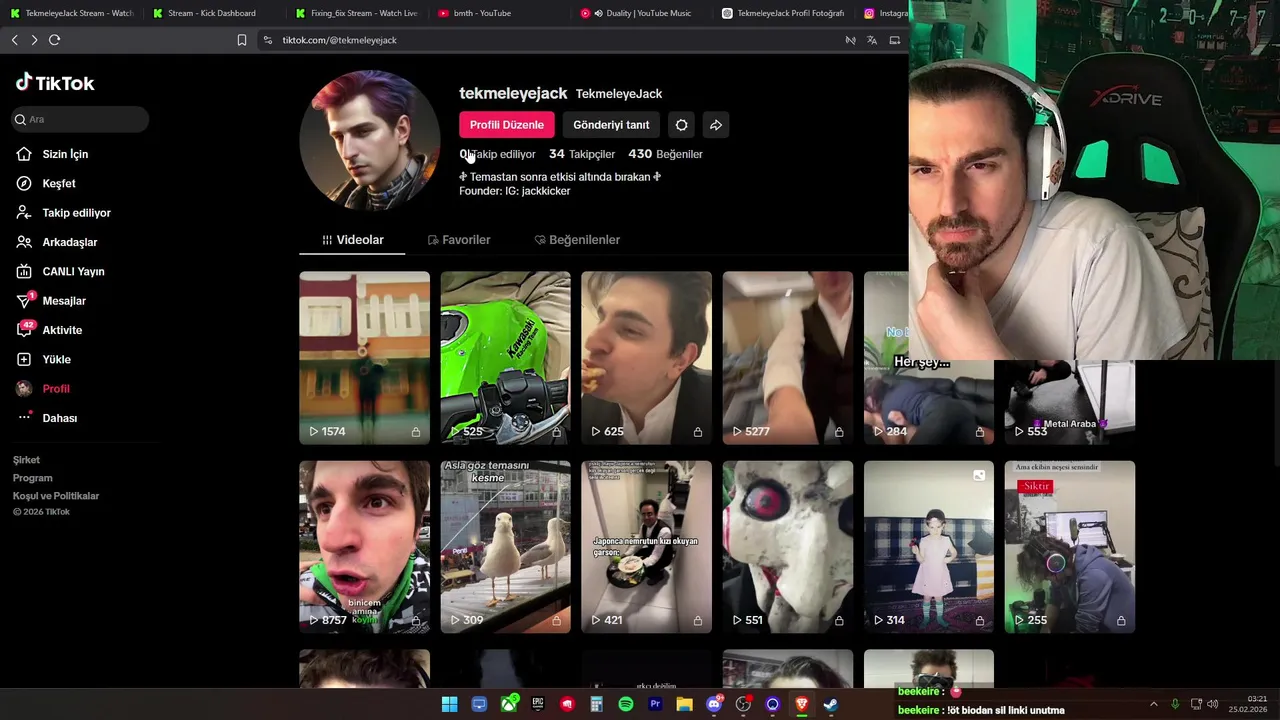Switch to Videolar tab
Image resolution: width=1280 pixels, height=720 pixels.
click(352, 240)
